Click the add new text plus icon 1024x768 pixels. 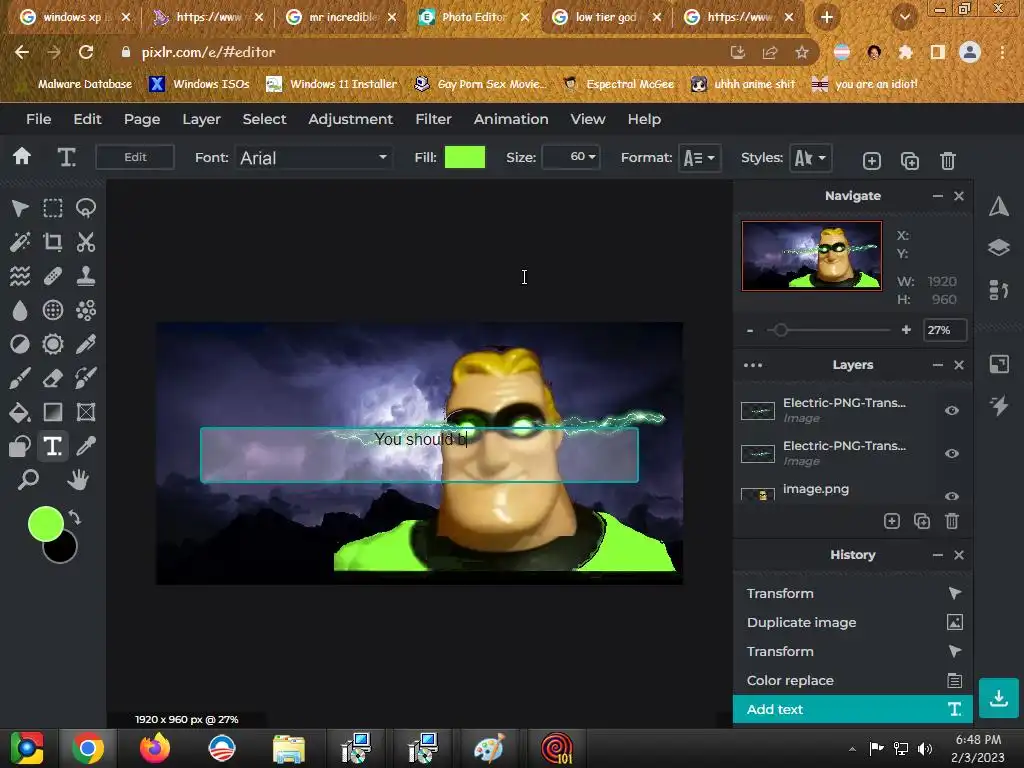[x=872, y=161]
